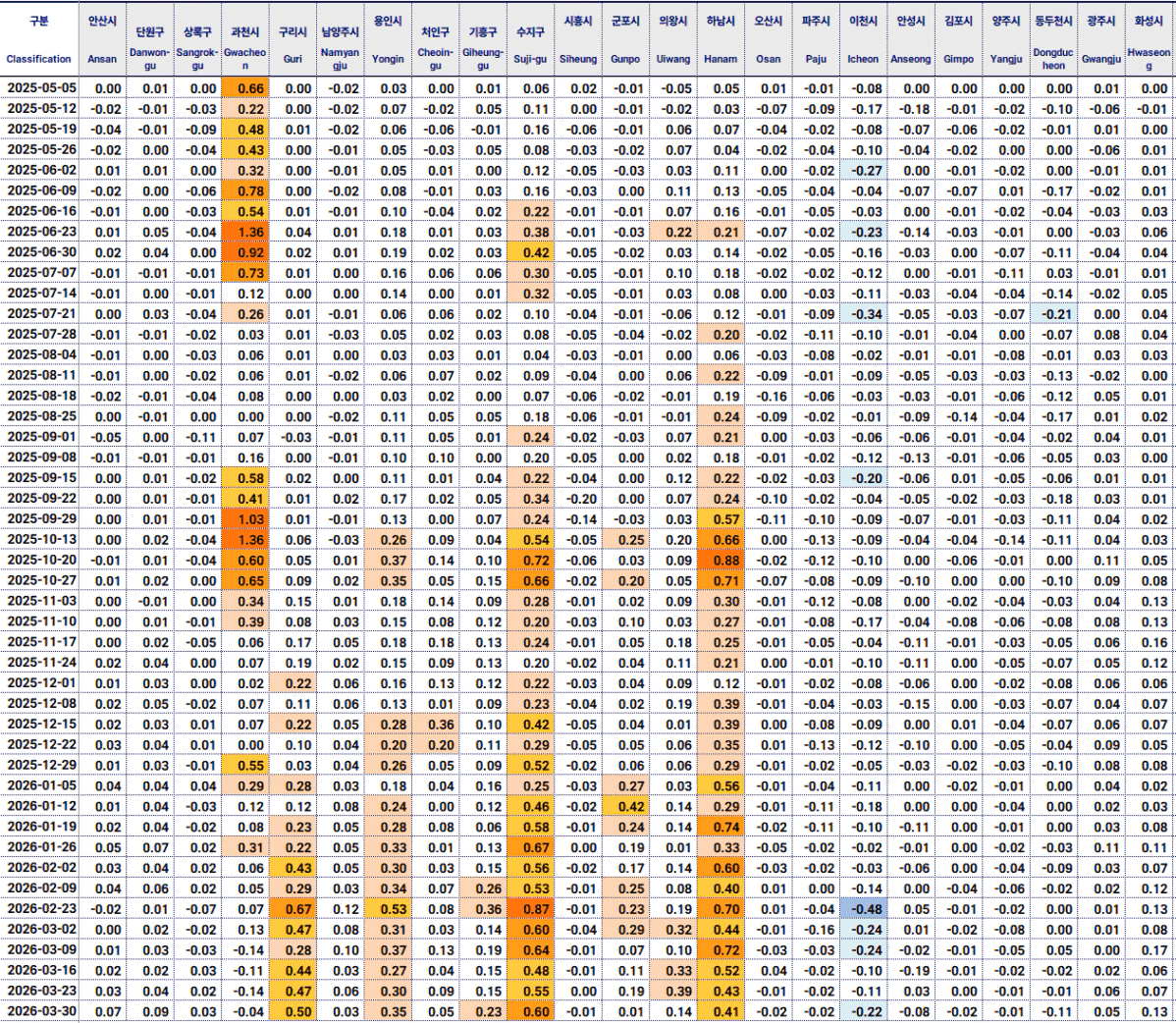The image size is (1176, 1023).
Task: Select the Cheoin-gu column header
Action: click(436, 39)
